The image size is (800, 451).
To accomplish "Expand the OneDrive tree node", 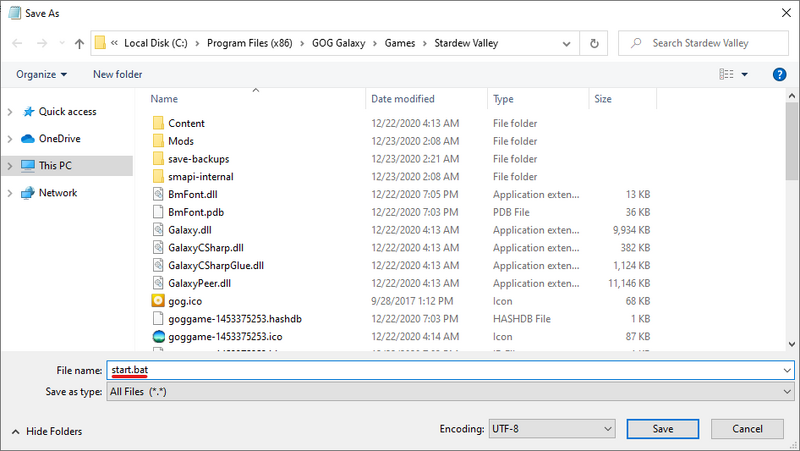I will 10,139.
